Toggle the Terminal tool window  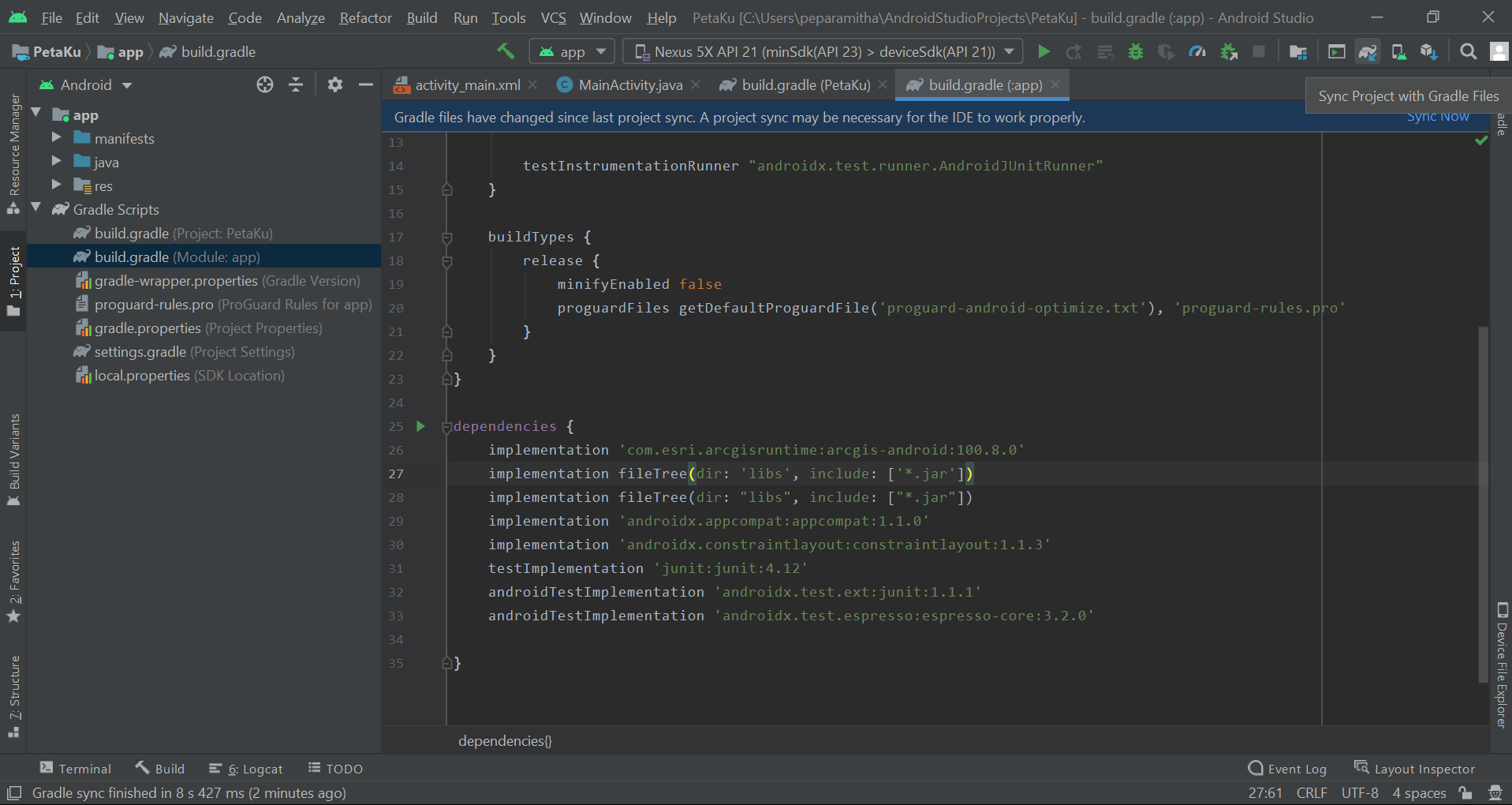point(76,768)
